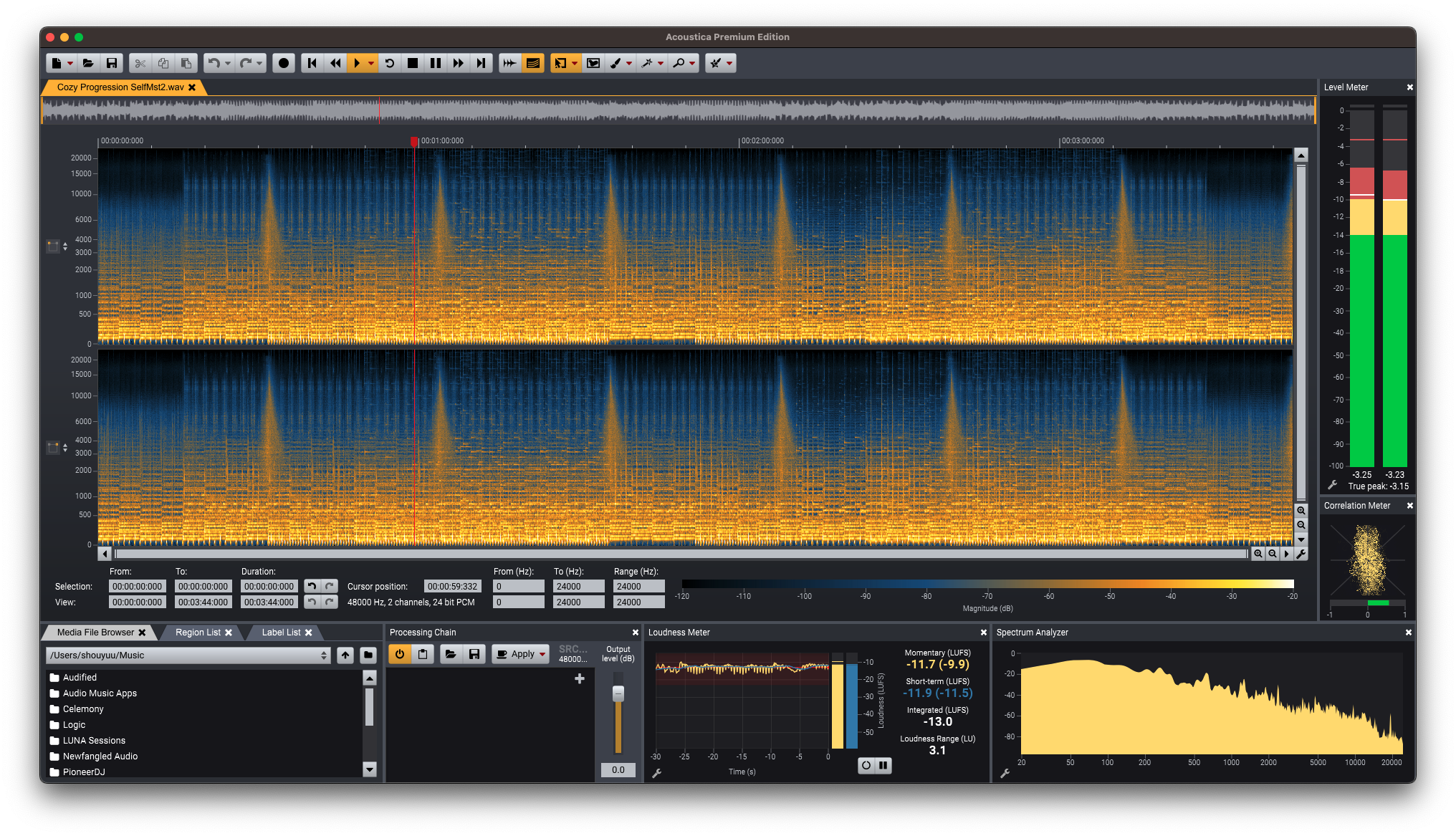Switch to the Label List tab

[281, 633]
